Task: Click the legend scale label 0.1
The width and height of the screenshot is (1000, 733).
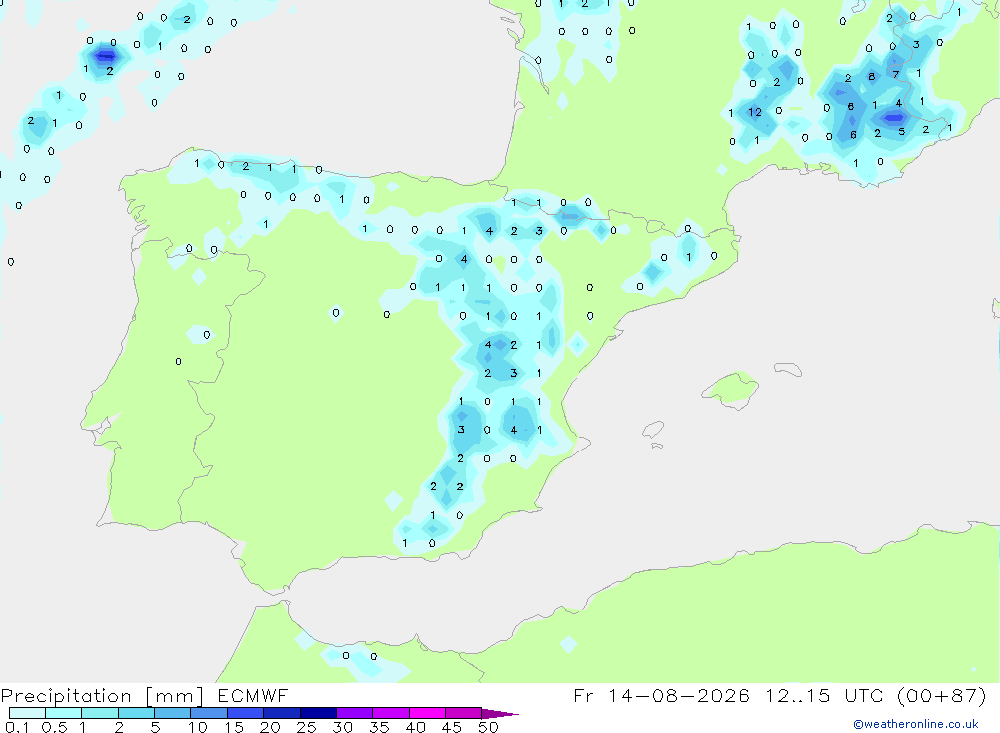Action: 17,727
